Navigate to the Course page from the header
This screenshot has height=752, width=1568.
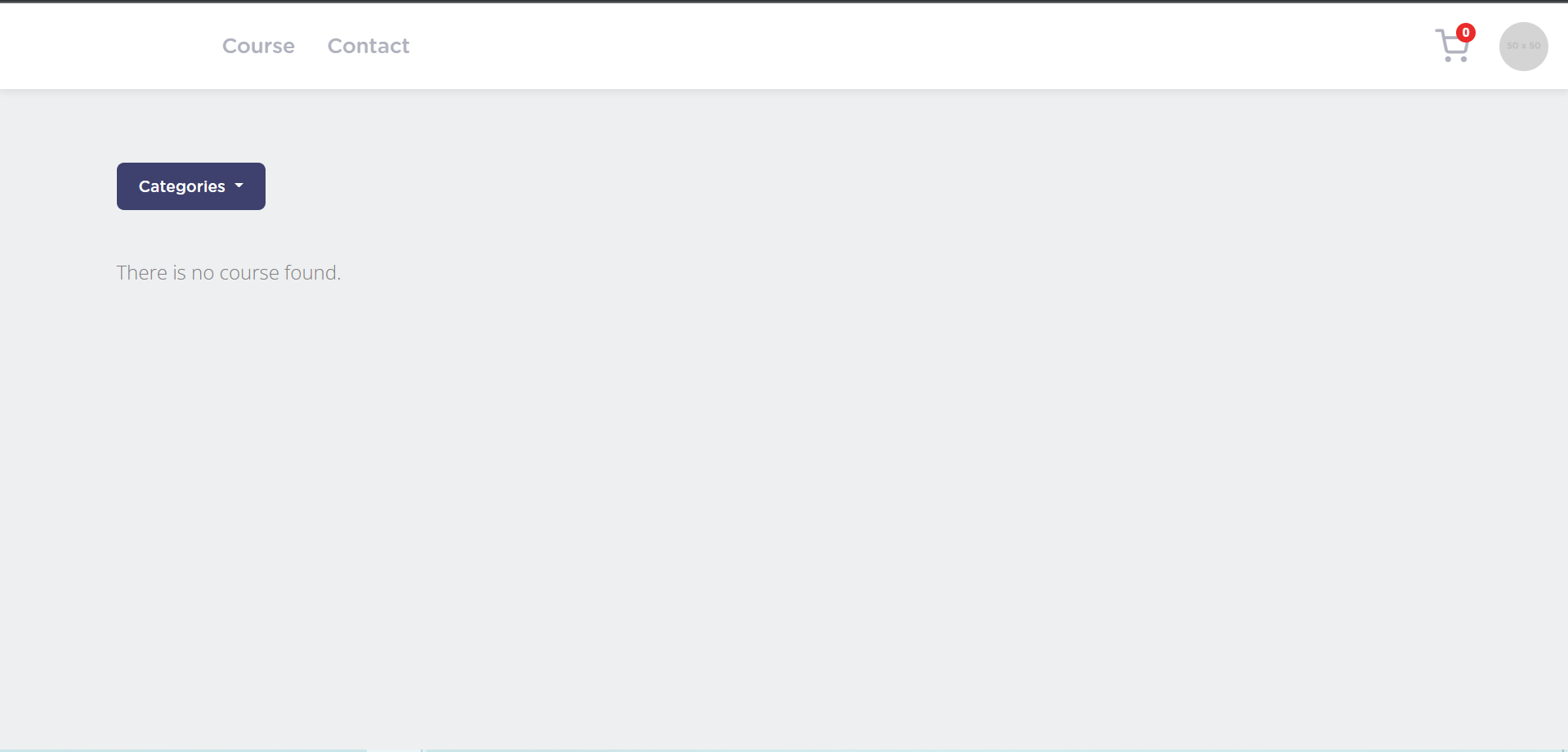coord(258,46)
